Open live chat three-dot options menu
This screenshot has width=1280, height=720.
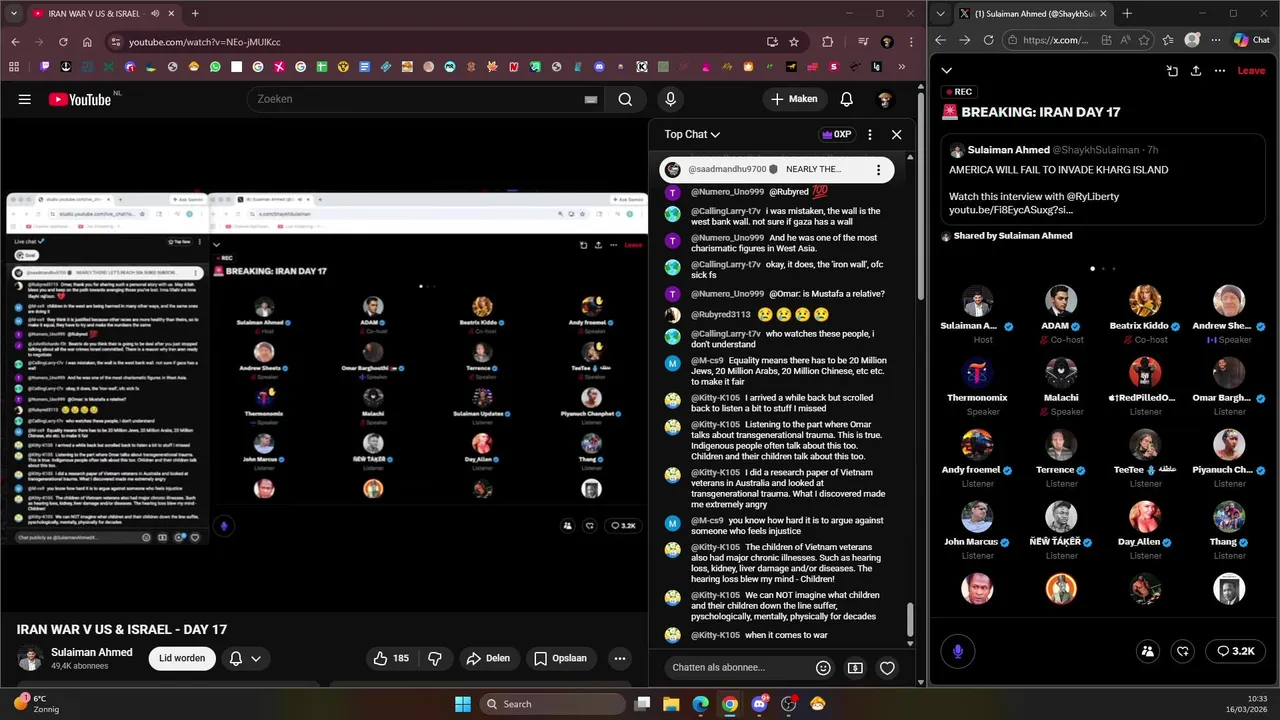(869, 134)
